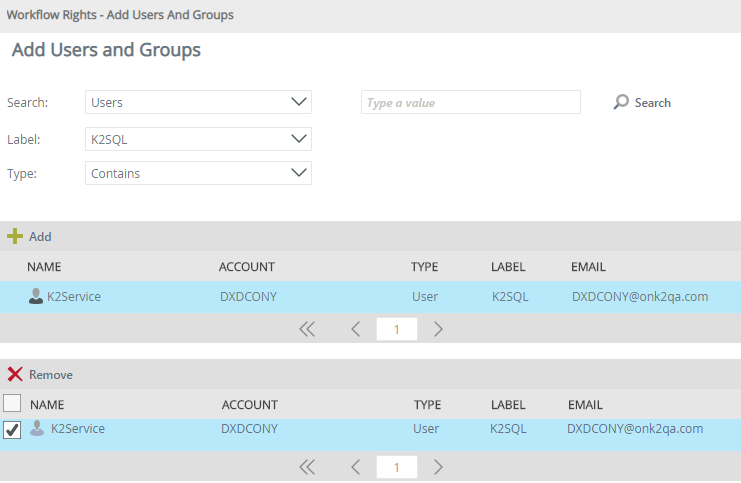Click page number box in upper pager
The width and height of the screenshot is (741, 483).
(x=396, y=329)
